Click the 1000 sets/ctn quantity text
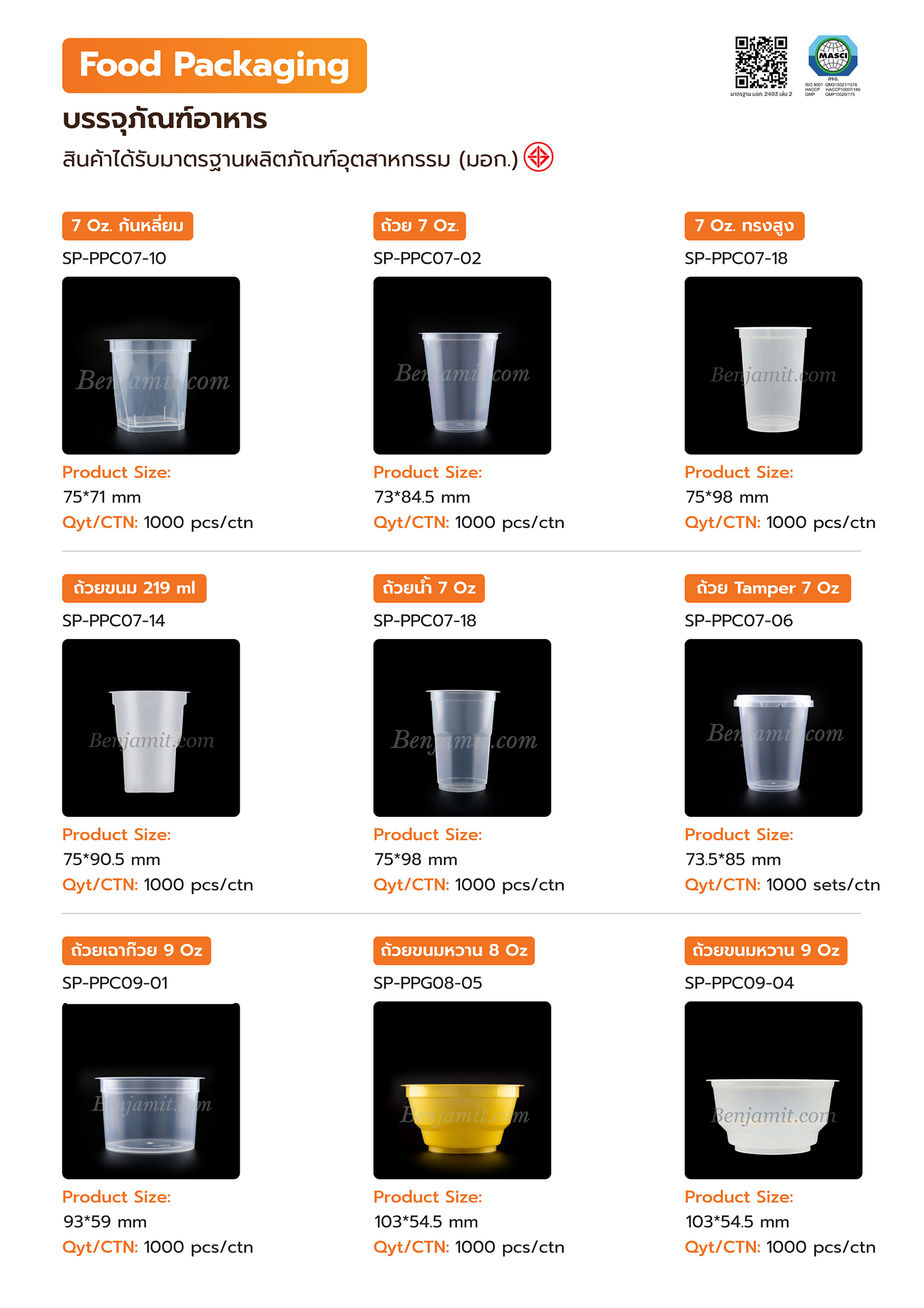This screenshot has height=1308, width=924. point(823,885)
